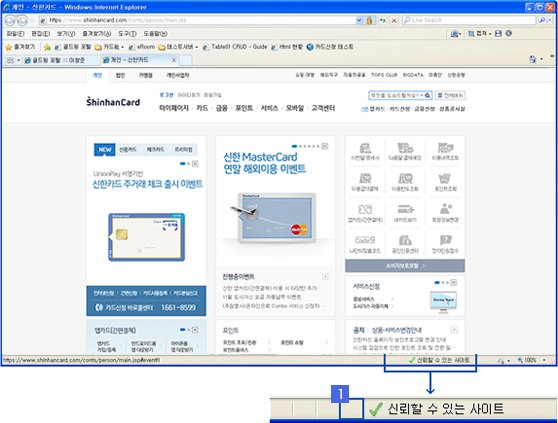Click the favorites star button 즐겨찾기
Screen dimensions: 558x423
[20, 47]
